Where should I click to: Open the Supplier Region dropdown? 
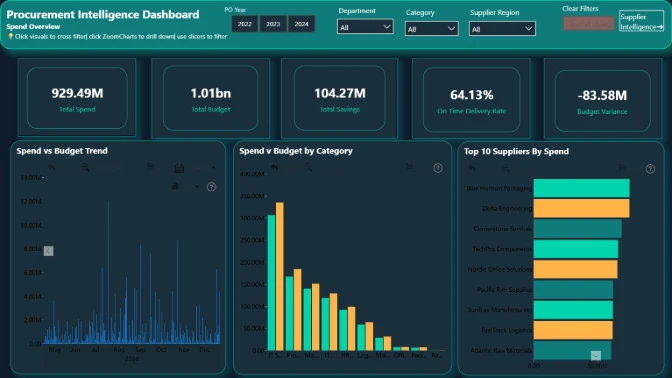pyautogui.click(x=502, y=29)
